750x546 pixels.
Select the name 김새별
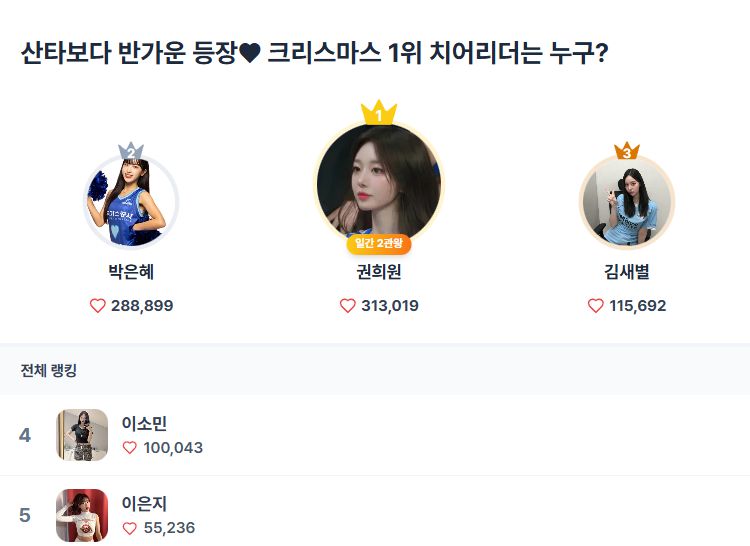pos(627,272)
